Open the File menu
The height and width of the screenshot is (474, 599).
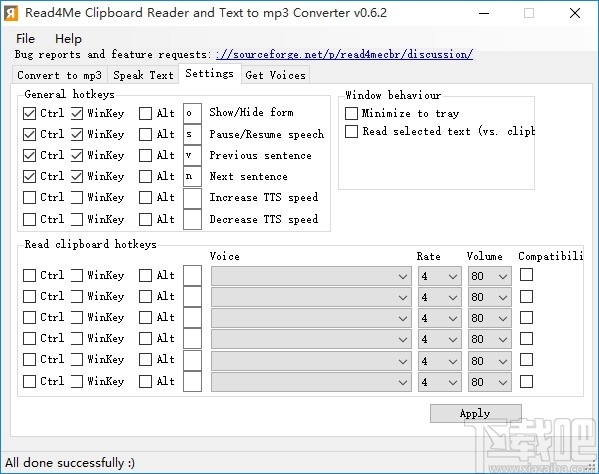click(x=25, y=39)
